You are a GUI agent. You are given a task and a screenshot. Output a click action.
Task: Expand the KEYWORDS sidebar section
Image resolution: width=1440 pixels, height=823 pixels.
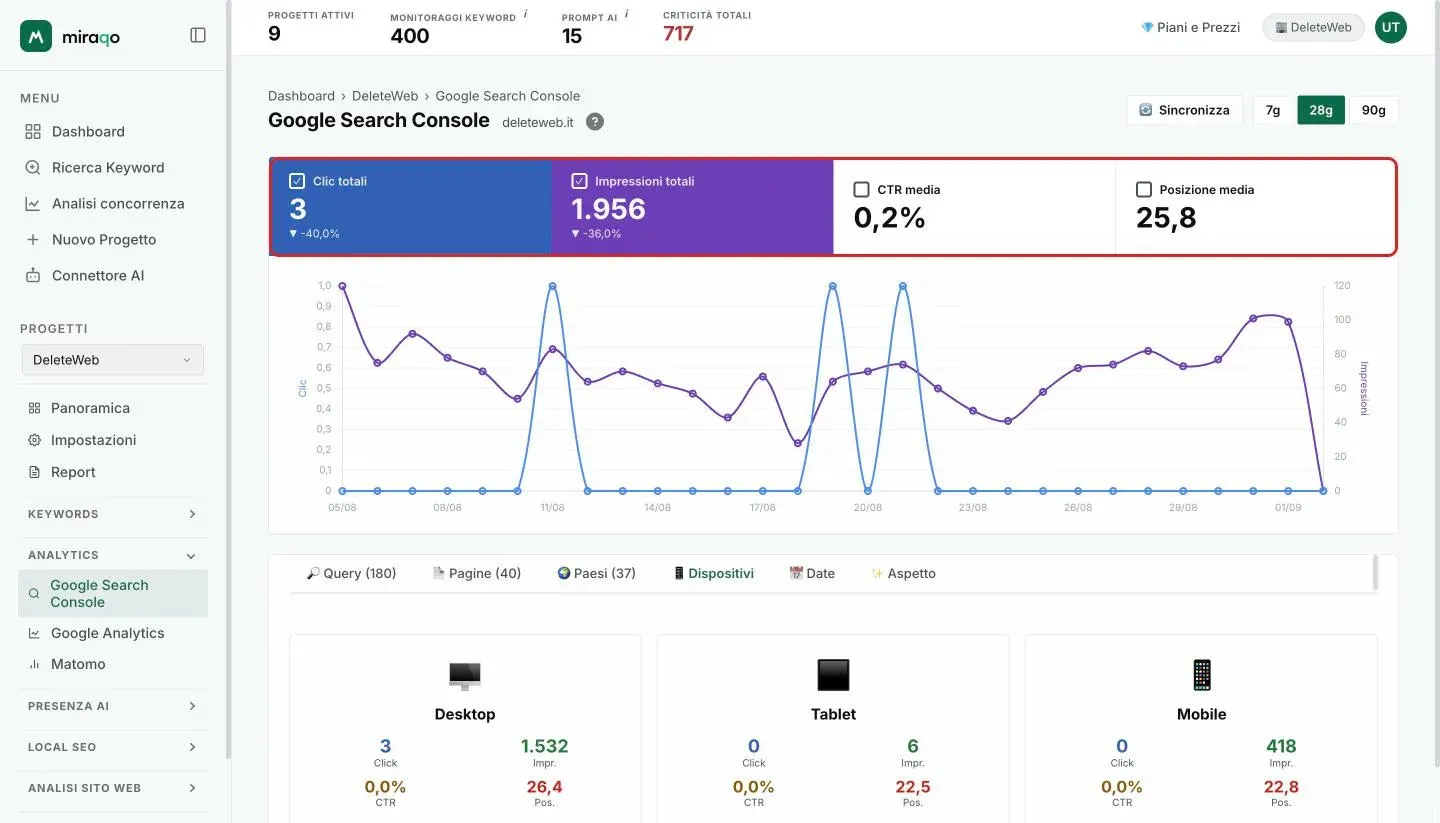pos(112,514)
